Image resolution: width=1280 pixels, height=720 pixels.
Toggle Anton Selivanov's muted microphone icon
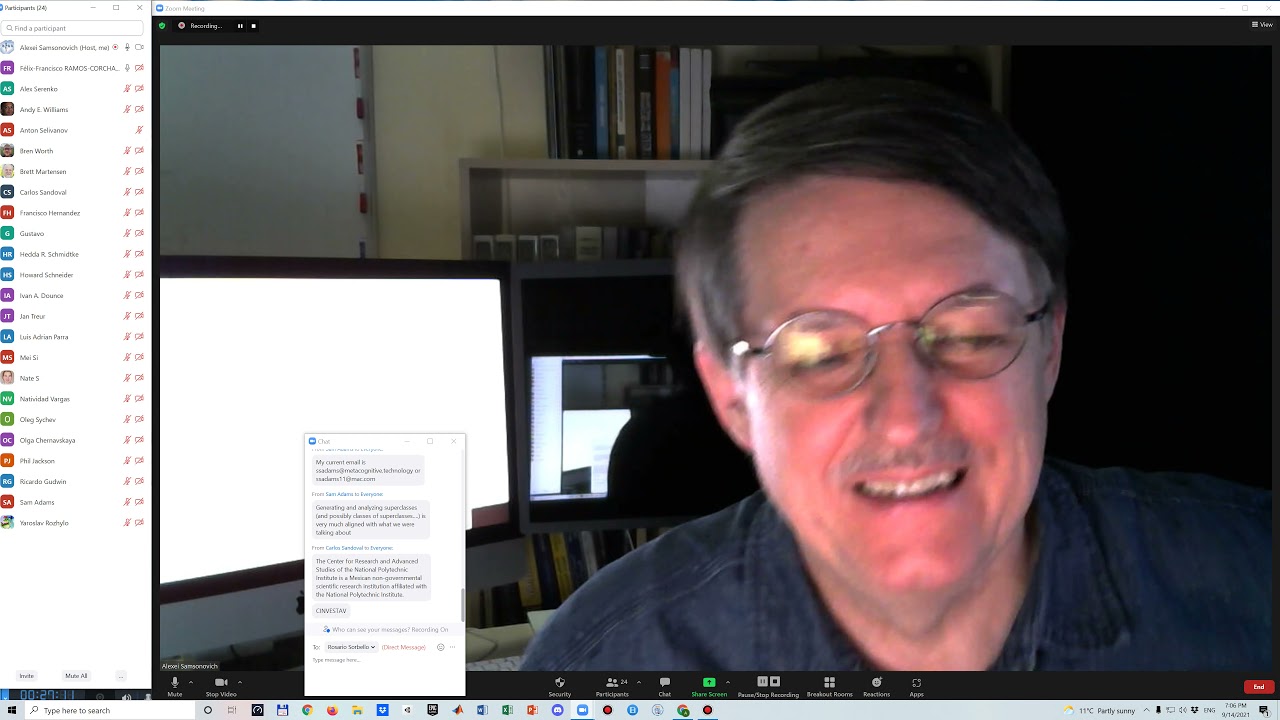point(139,130)
